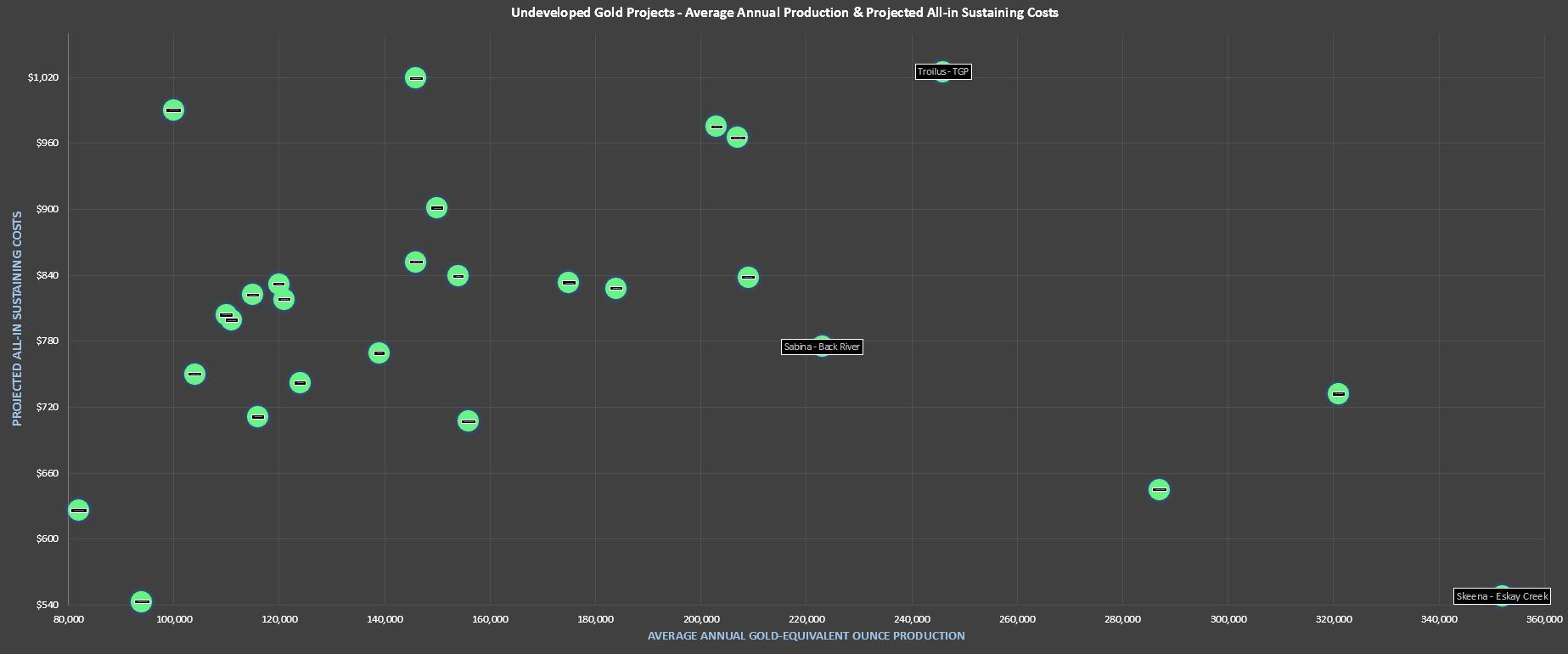
Task: Click the 240,000 x-axis tick label
Action: pos(912,619)
